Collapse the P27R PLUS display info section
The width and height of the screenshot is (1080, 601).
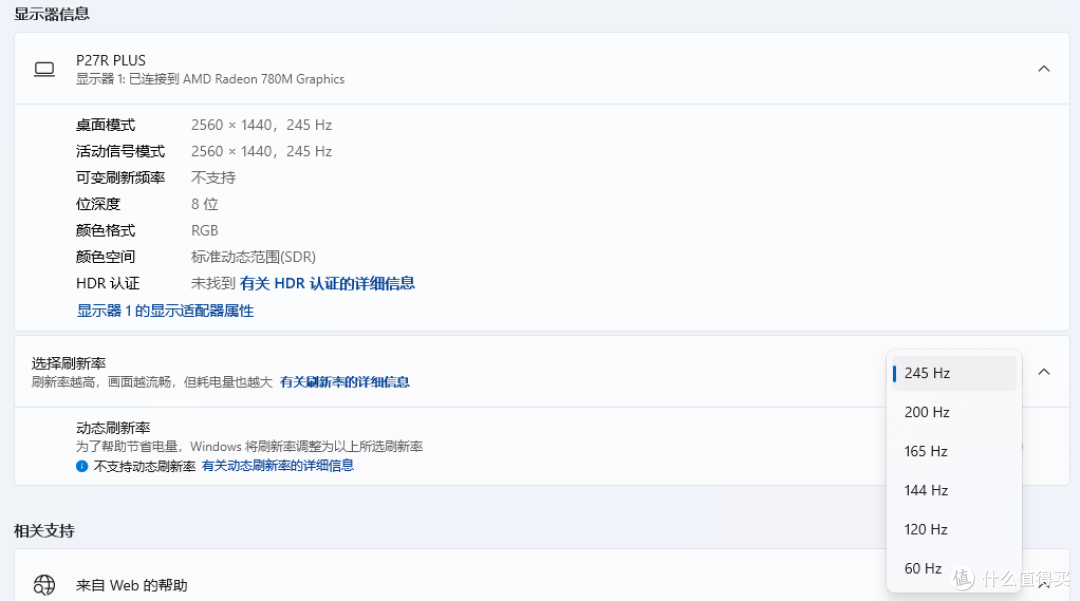[x=1043, y=68]
